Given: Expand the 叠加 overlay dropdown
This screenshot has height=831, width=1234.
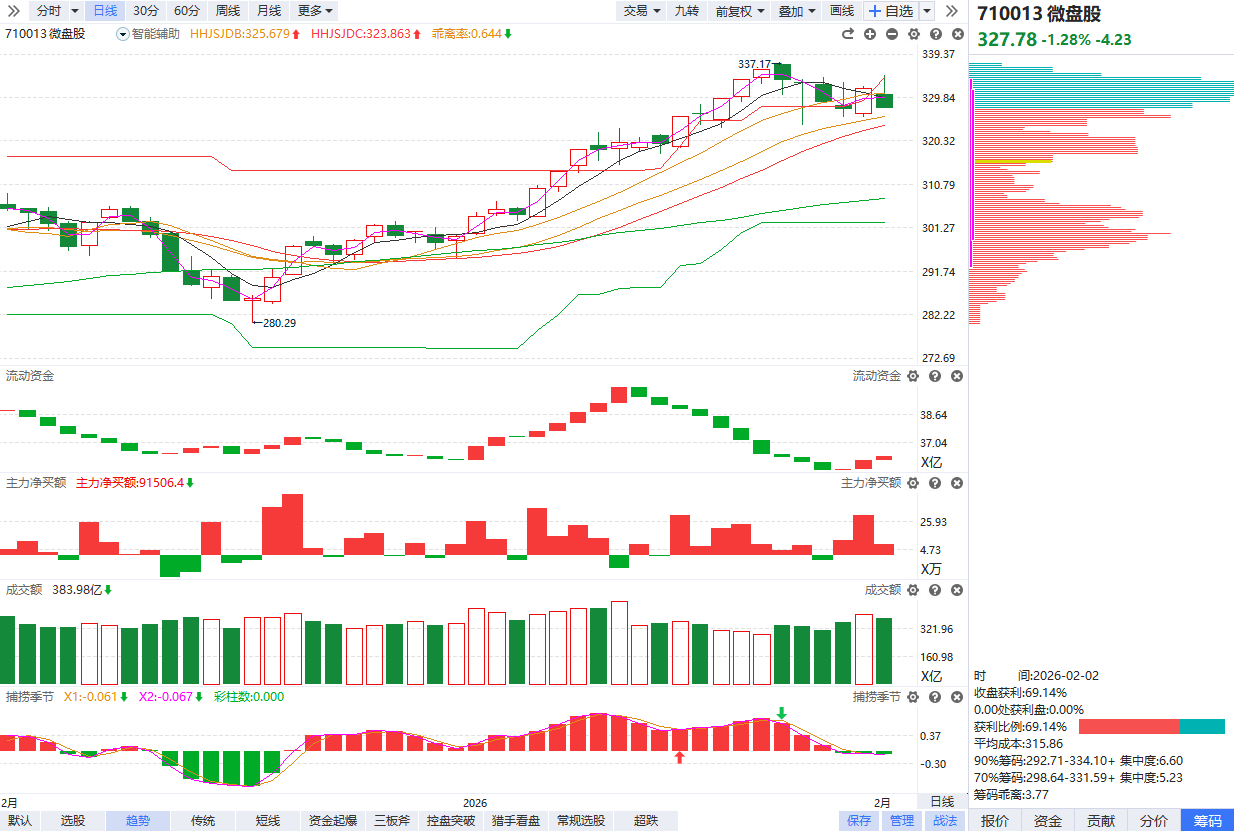Looking at the screenshot, I should [x=796, y=11].
